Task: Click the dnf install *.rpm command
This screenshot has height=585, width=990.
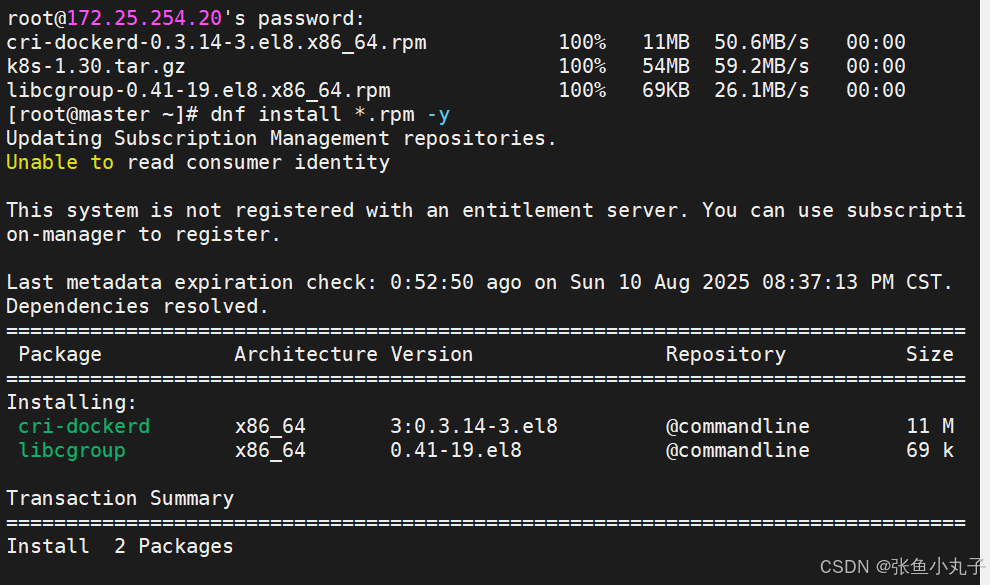Action: (313, 114)
